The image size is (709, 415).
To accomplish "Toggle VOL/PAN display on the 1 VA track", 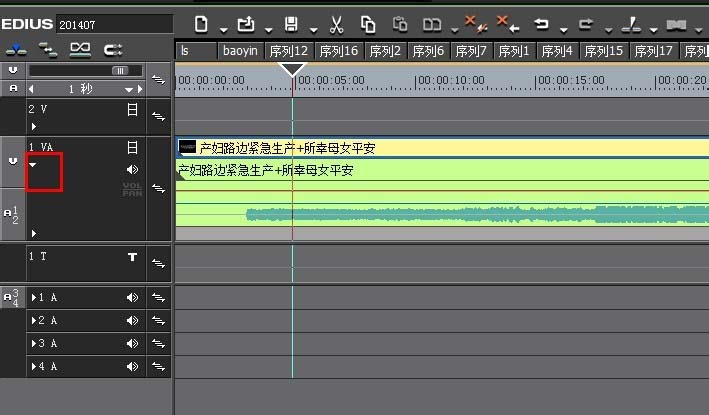I will (132, 189).
